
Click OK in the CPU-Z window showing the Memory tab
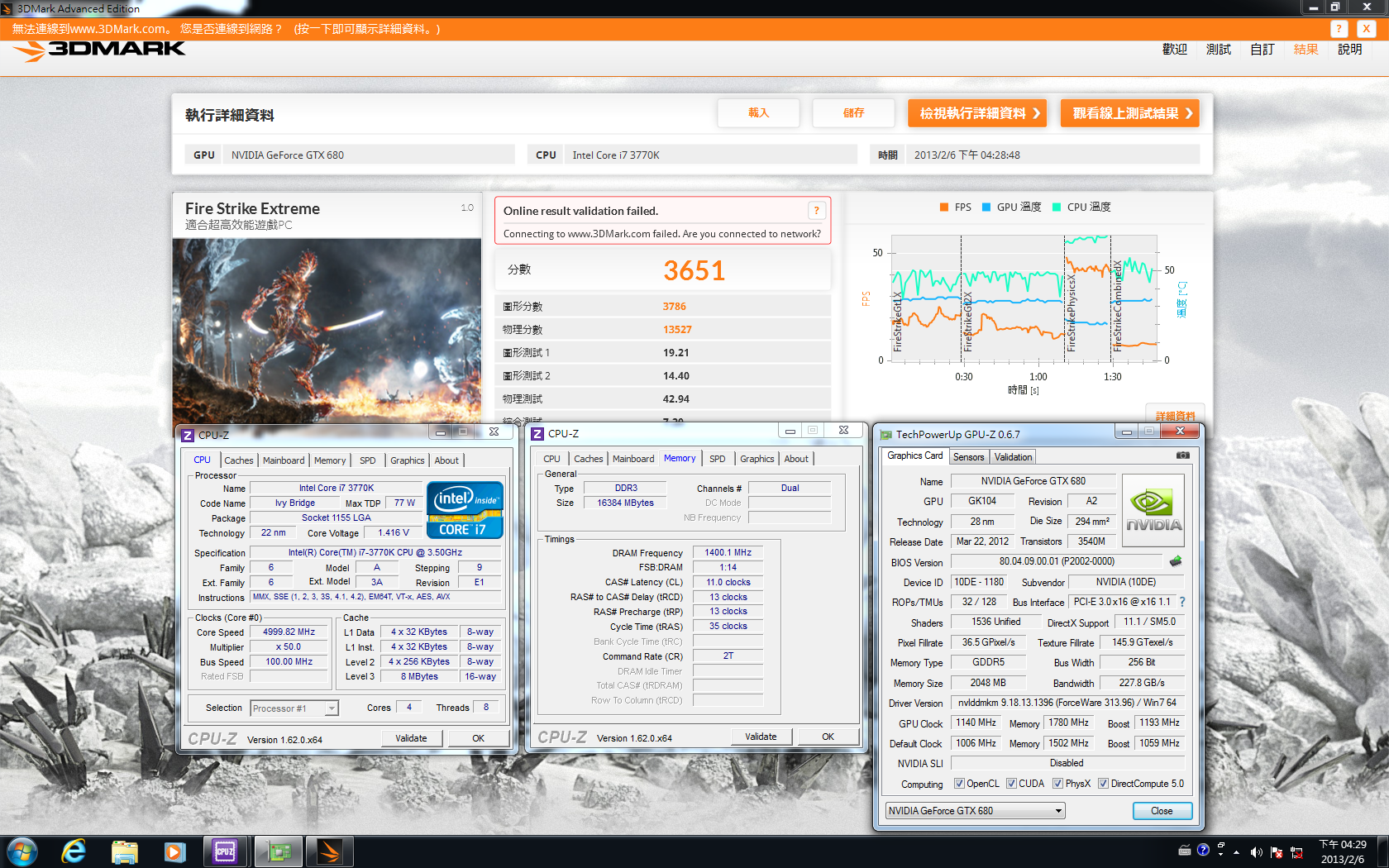828,737
